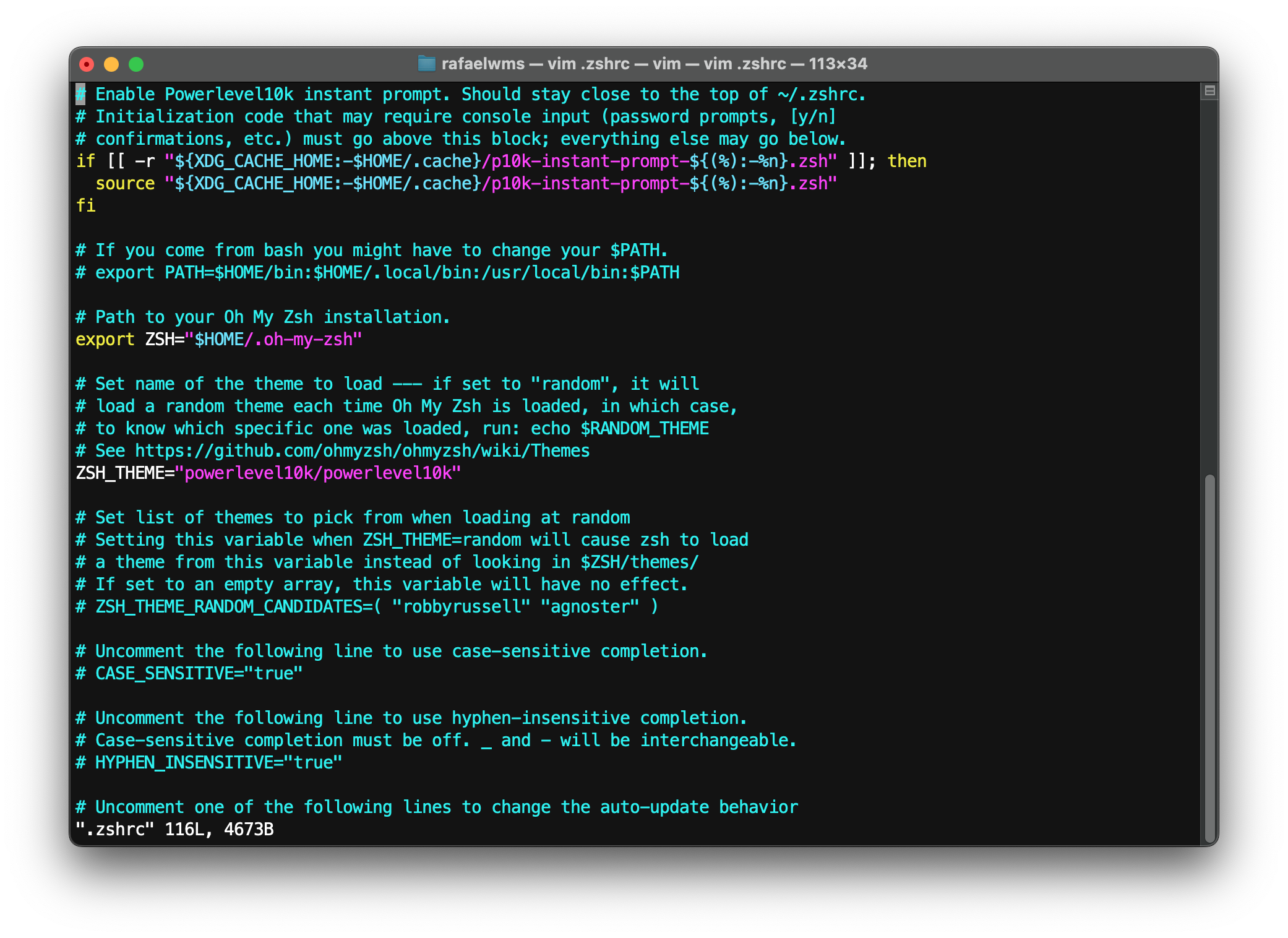
Task: Click the green zoom window button
Action: coord(136,64)
